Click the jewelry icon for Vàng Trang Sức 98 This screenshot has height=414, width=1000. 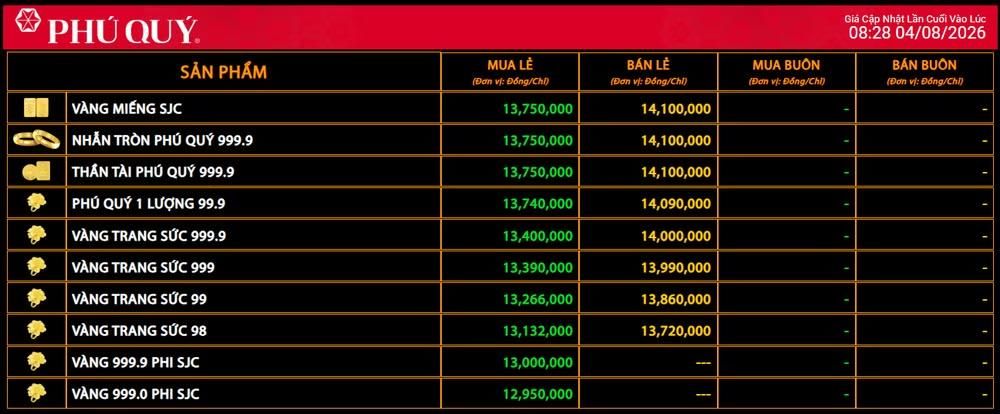36,330
